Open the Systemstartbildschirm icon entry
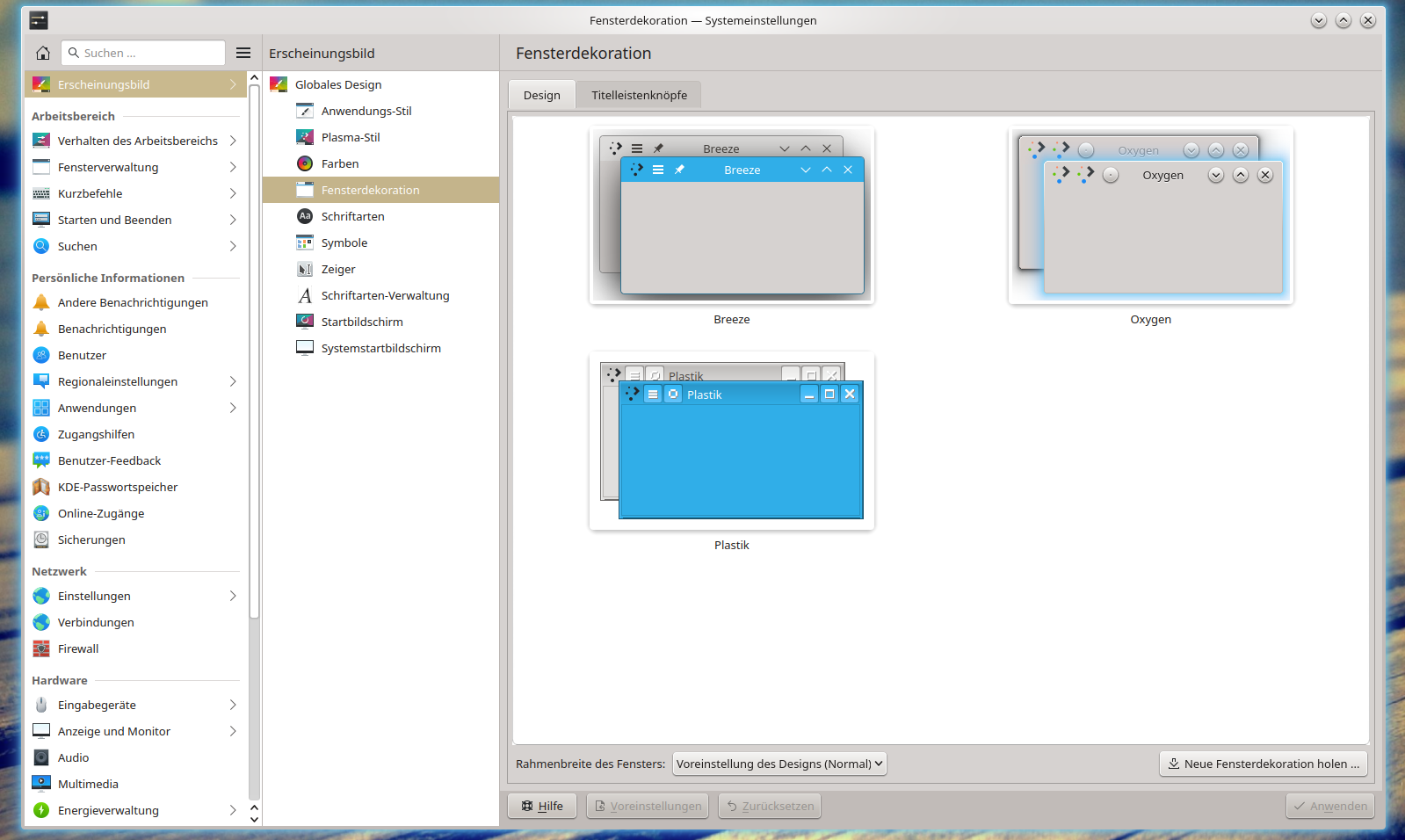The width and height of the screenshot is (1405, 840). [305, 348]
